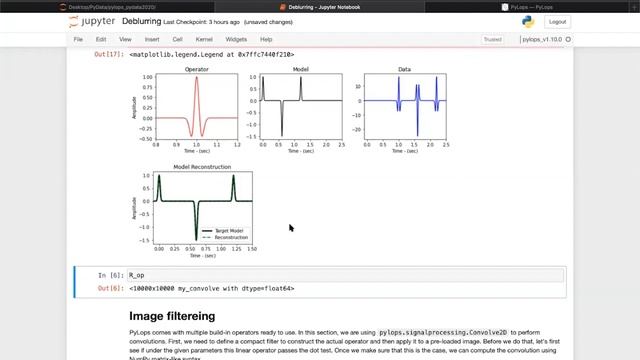This screenshot has height=360, width=640.
Task: Click the Jupyter logo
Action: (92, 22)
